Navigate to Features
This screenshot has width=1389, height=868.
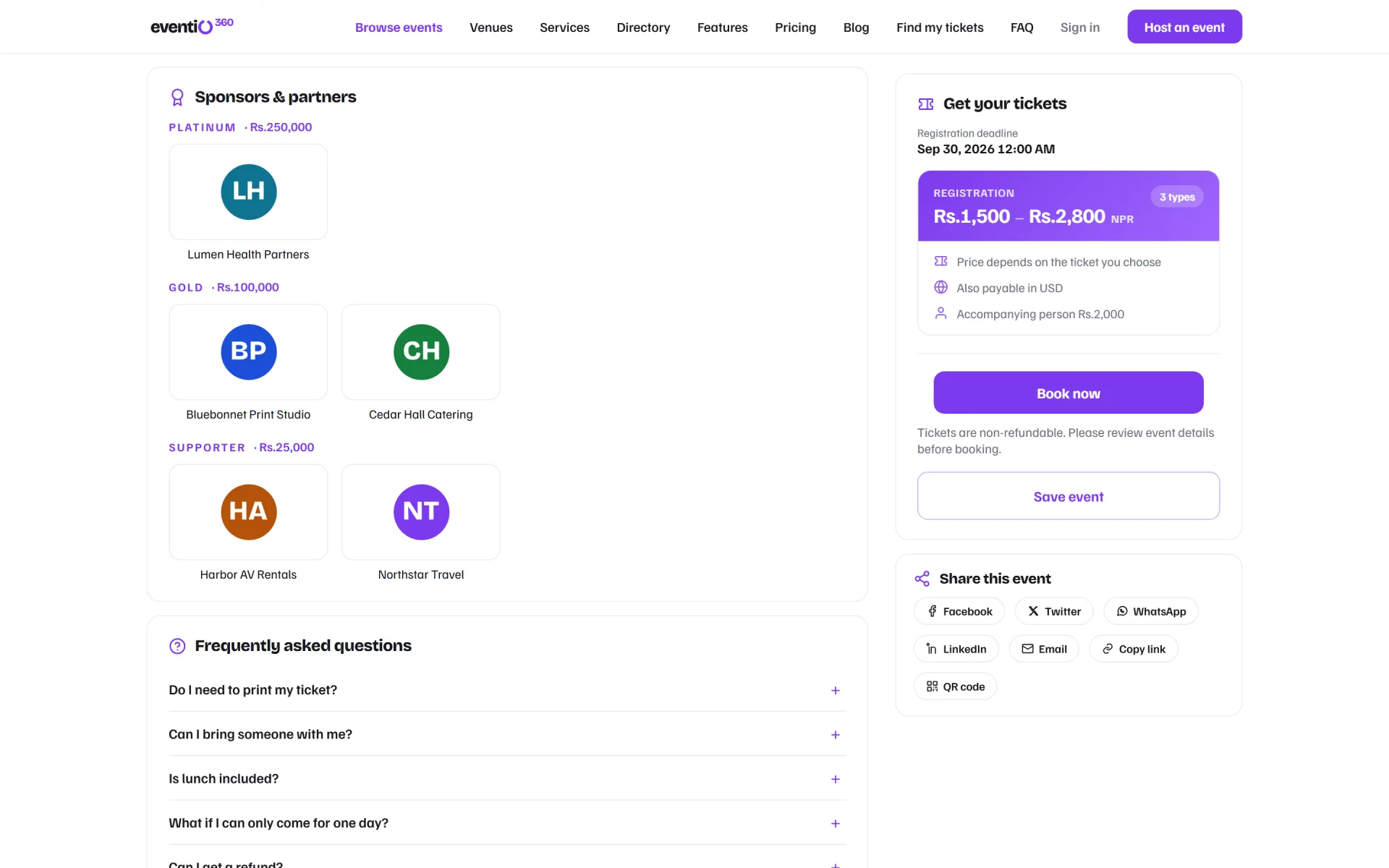click(x=722, y=27)
